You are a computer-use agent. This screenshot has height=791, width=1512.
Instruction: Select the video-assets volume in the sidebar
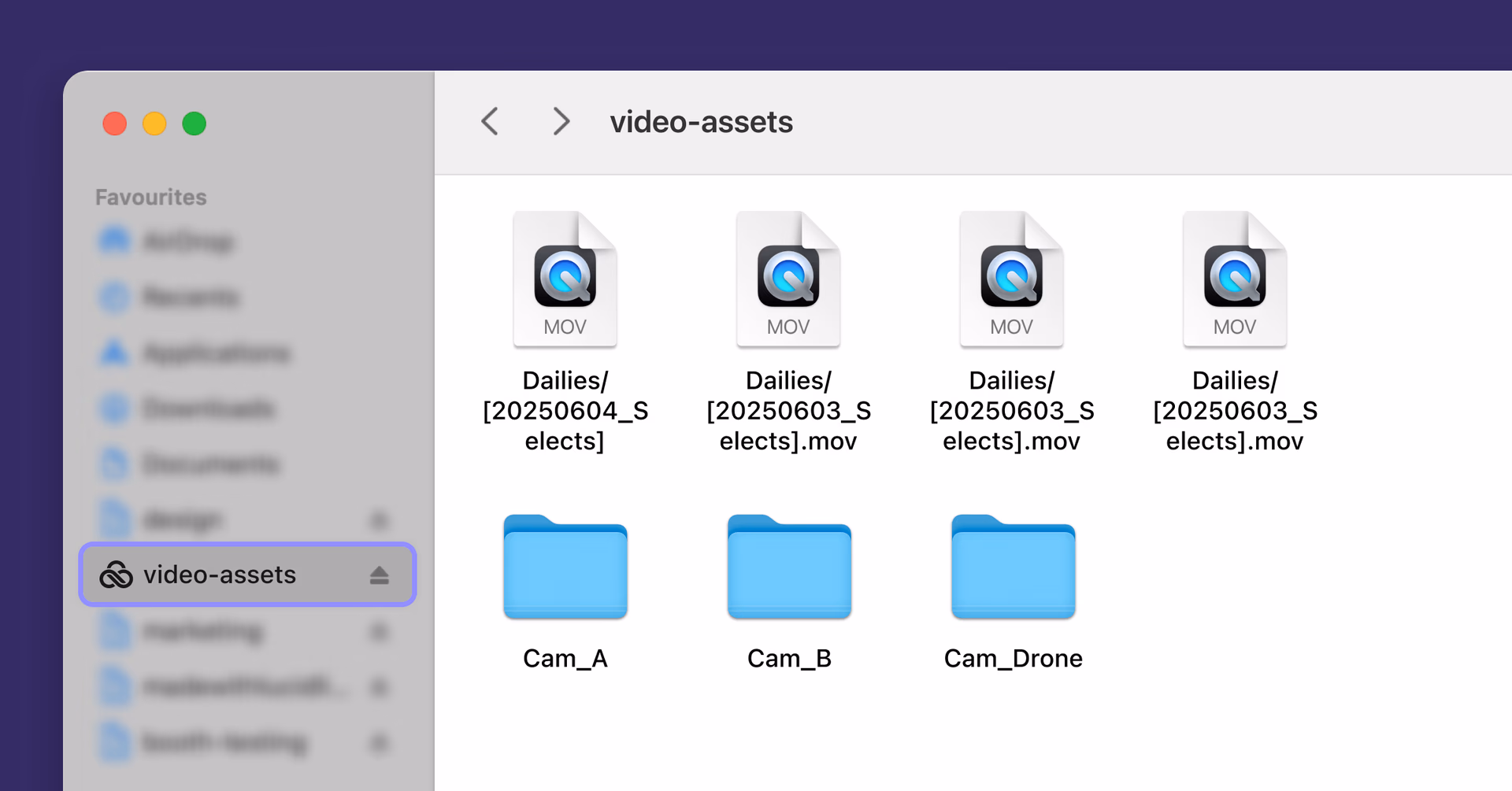coord(247,575)
